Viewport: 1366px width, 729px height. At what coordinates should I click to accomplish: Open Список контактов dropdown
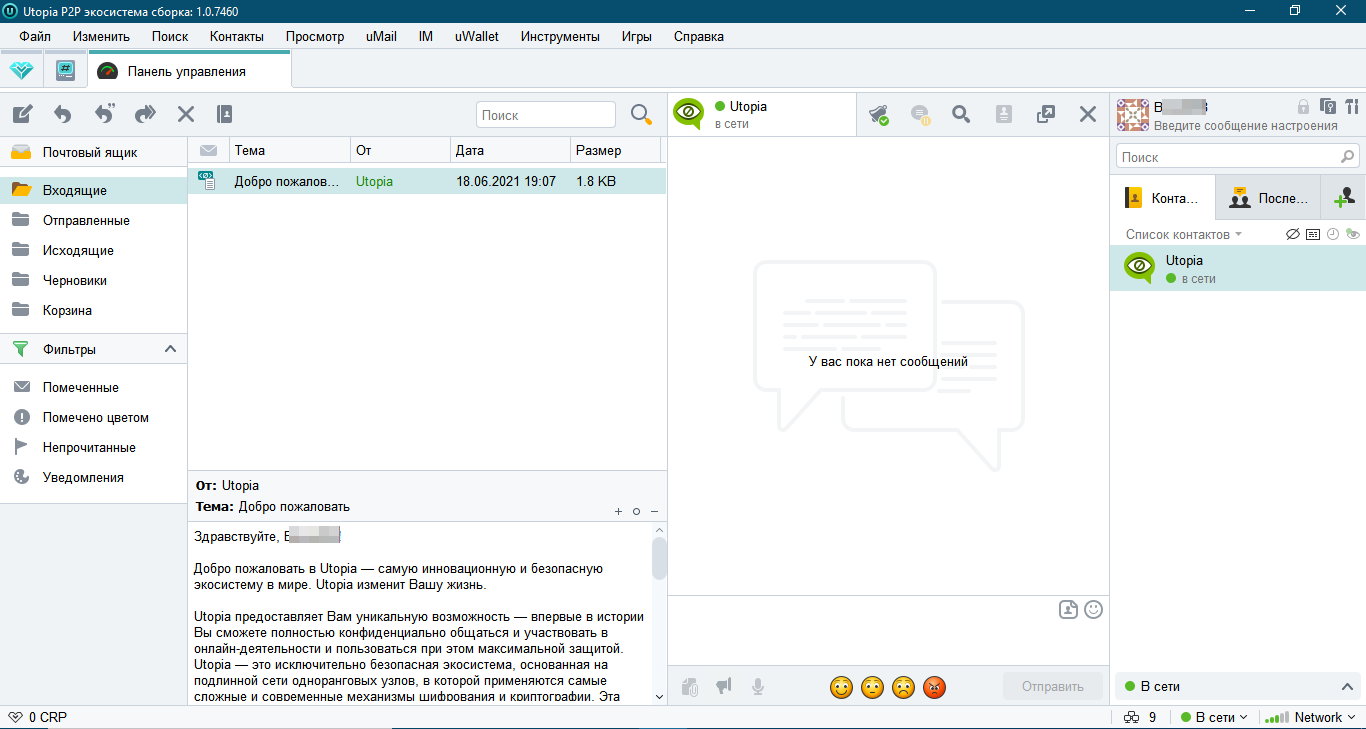(1184, 234)
